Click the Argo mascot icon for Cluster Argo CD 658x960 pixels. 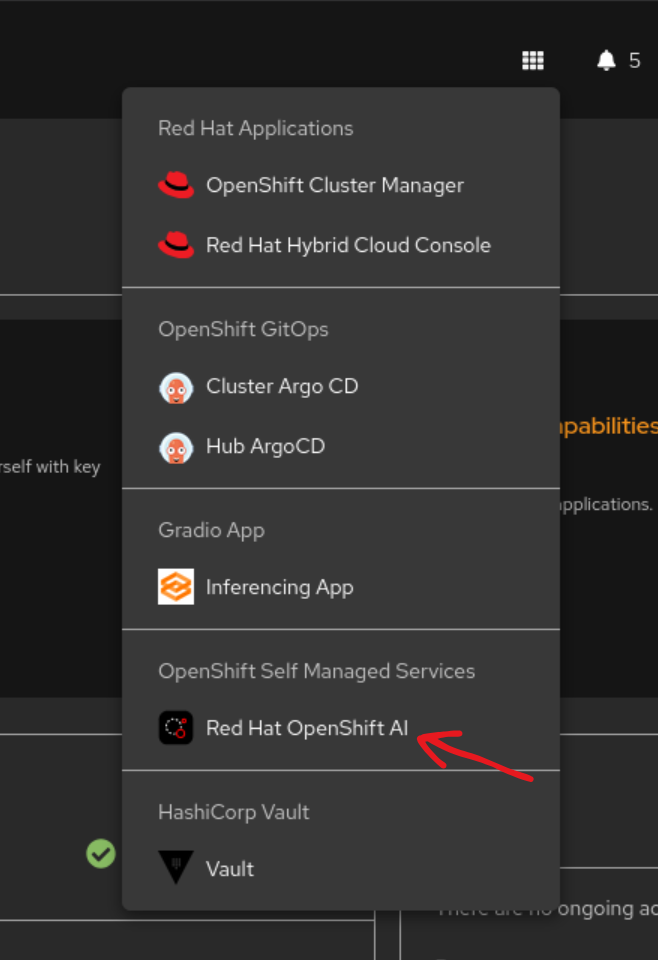point(176,387)
